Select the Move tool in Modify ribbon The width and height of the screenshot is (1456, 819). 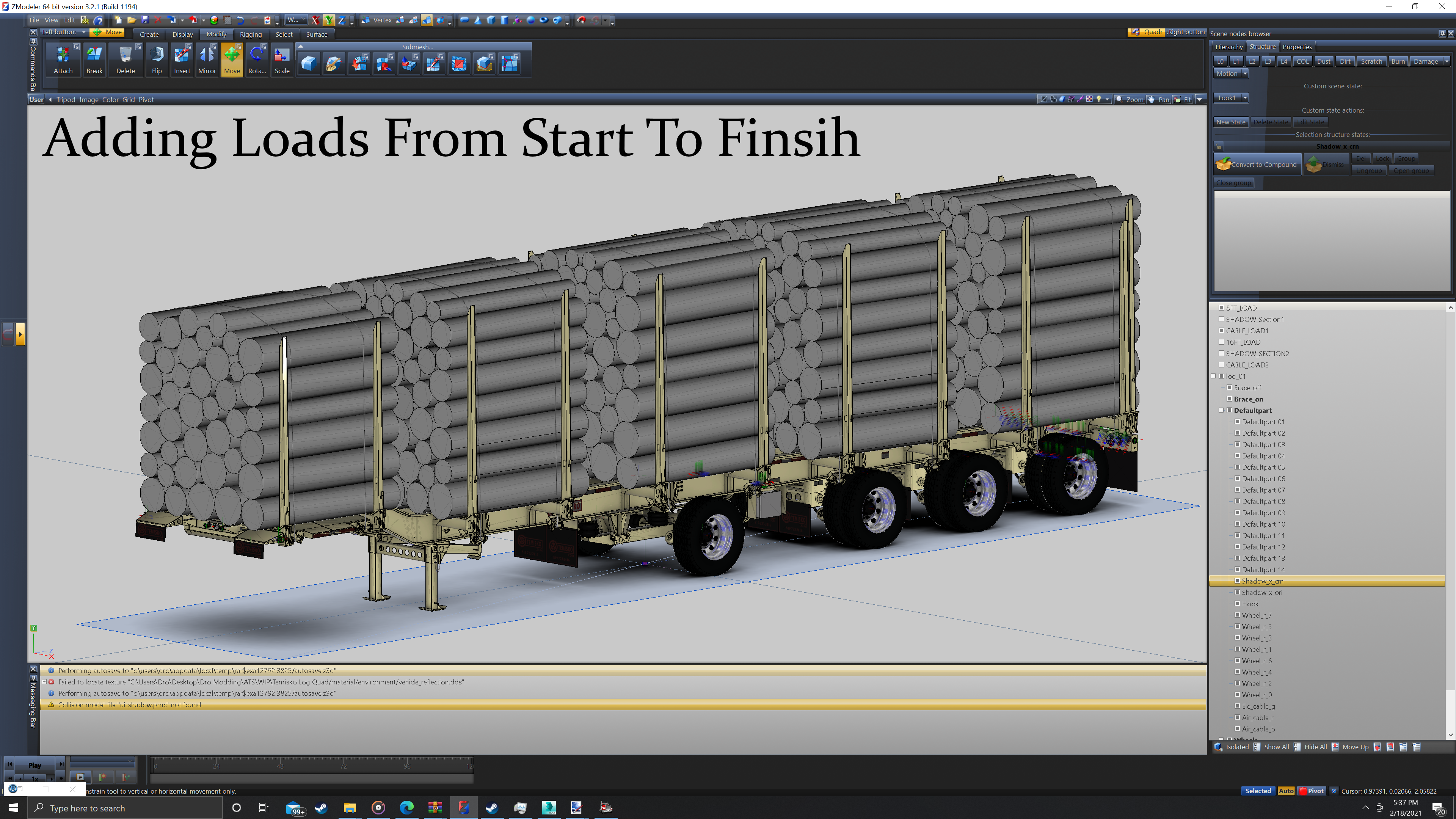[x=232, y=60]
